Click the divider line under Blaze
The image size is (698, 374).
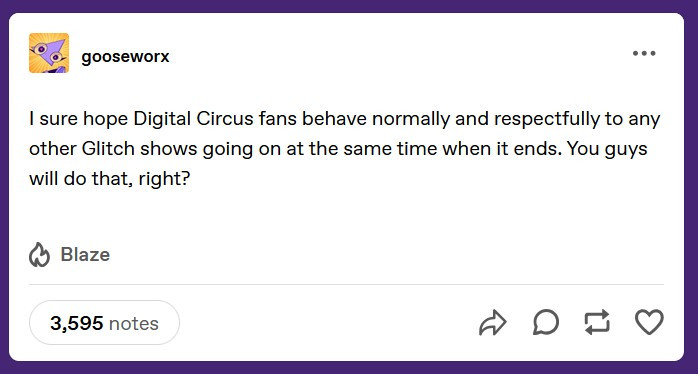346,284
